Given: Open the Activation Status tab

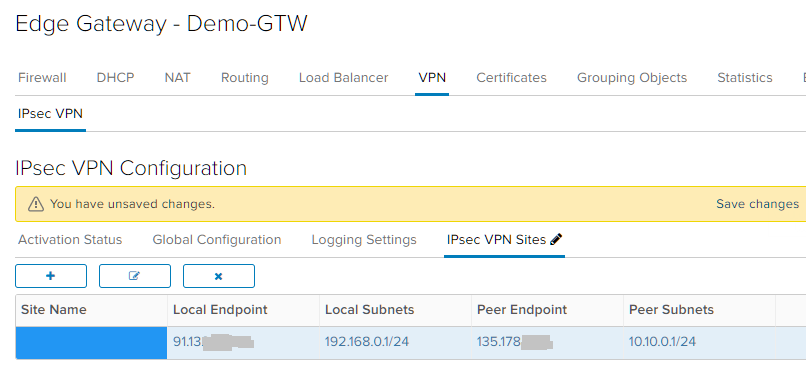Looking at the screenshot, I should (70, 240).
